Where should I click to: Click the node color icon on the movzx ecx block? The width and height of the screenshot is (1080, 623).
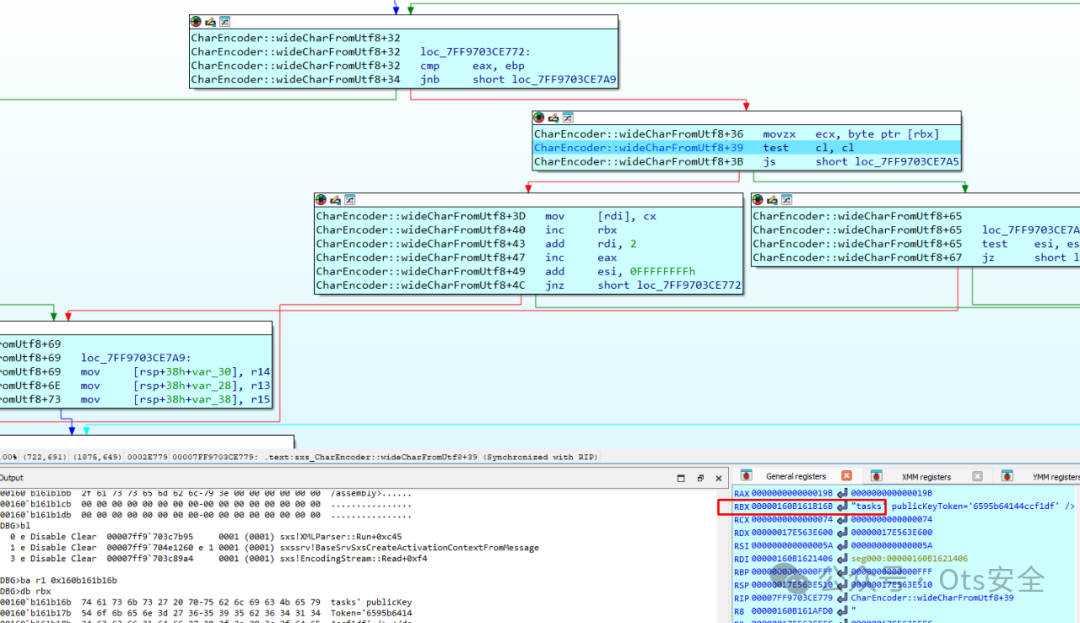(x=539, y=118)
